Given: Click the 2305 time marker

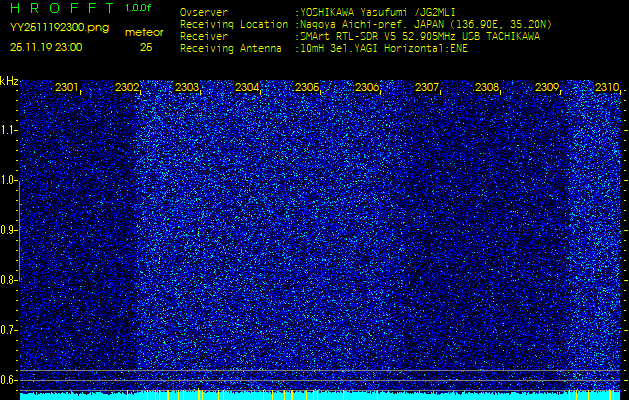Looking at the screenshot, I should (307, 87).
